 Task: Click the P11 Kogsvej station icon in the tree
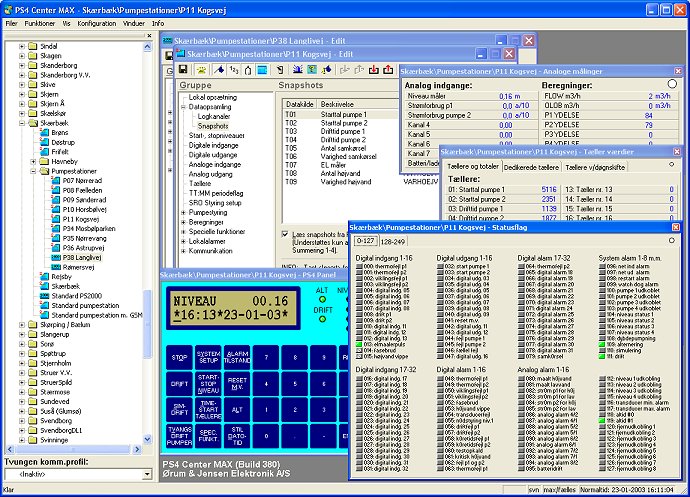pos(56,219)
